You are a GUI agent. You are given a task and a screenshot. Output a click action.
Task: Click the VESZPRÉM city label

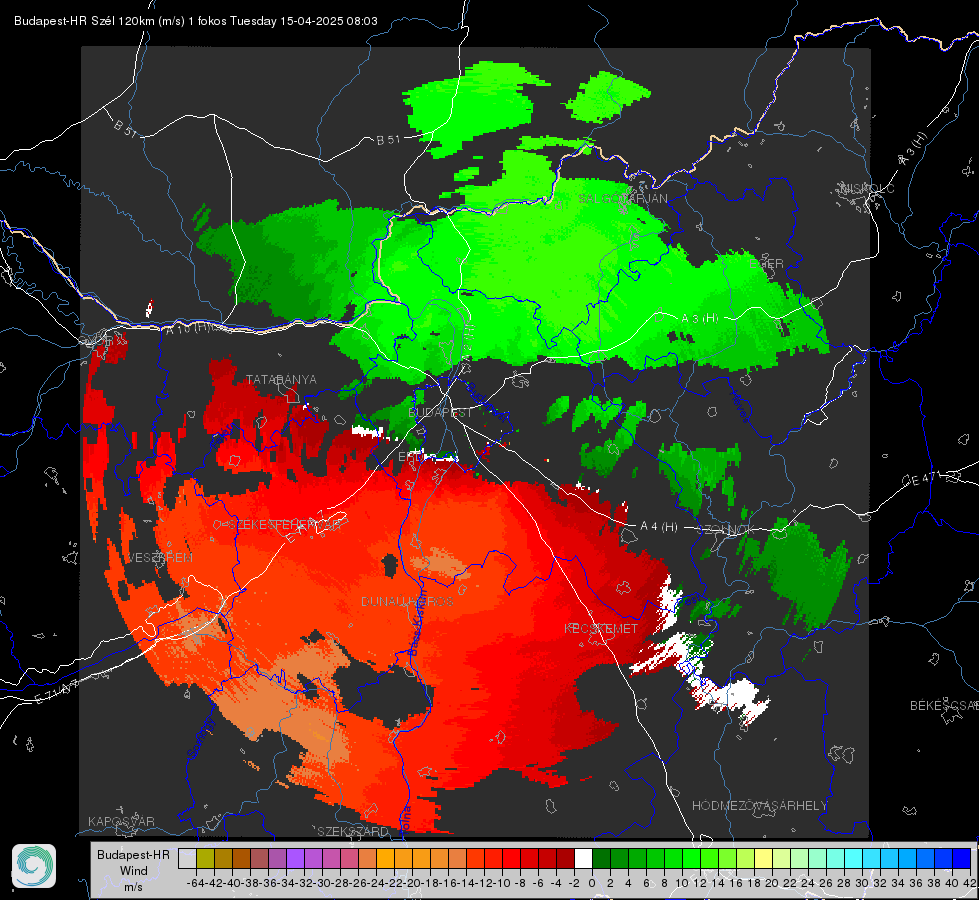(160, 557)
